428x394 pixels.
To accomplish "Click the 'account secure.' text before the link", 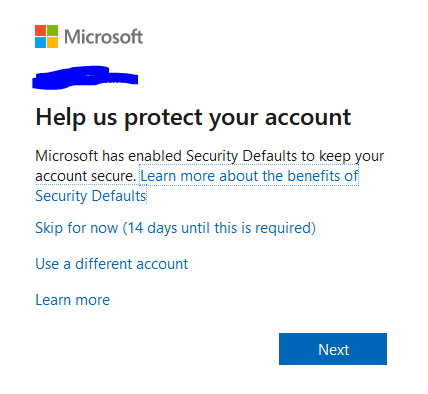I will [86, 176].
